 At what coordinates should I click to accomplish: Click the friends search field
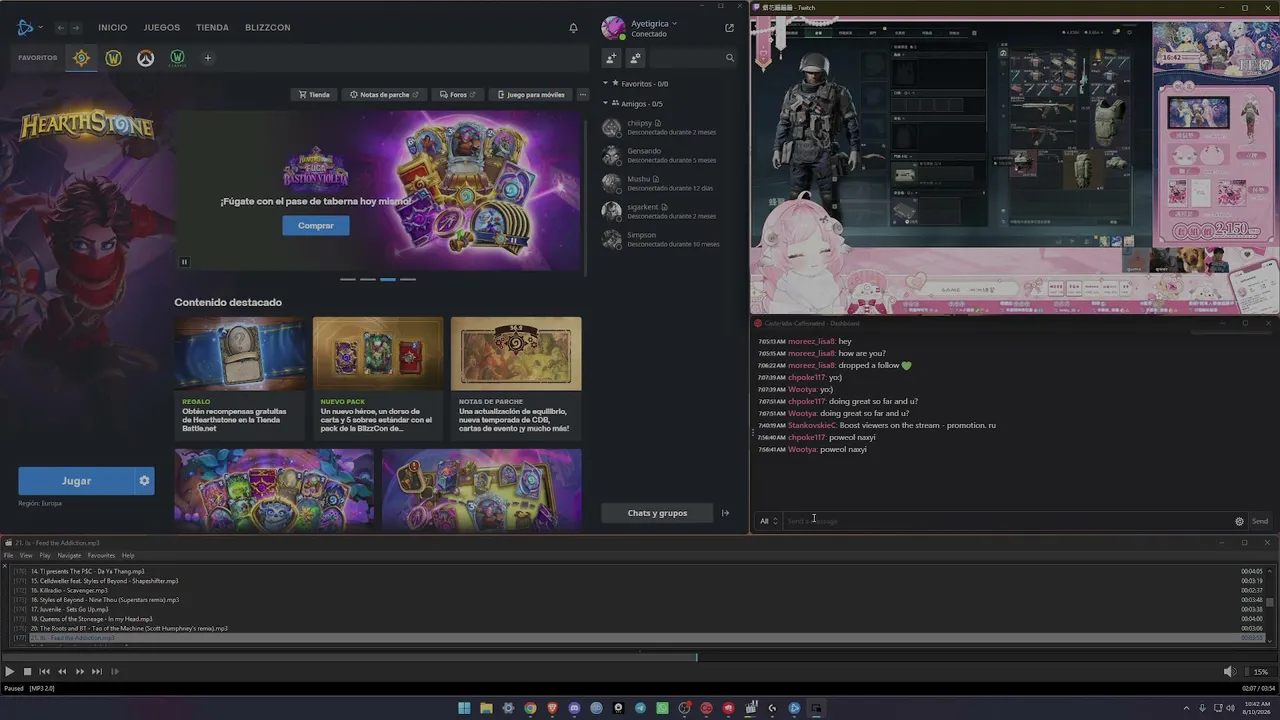[x=693, y=58]
